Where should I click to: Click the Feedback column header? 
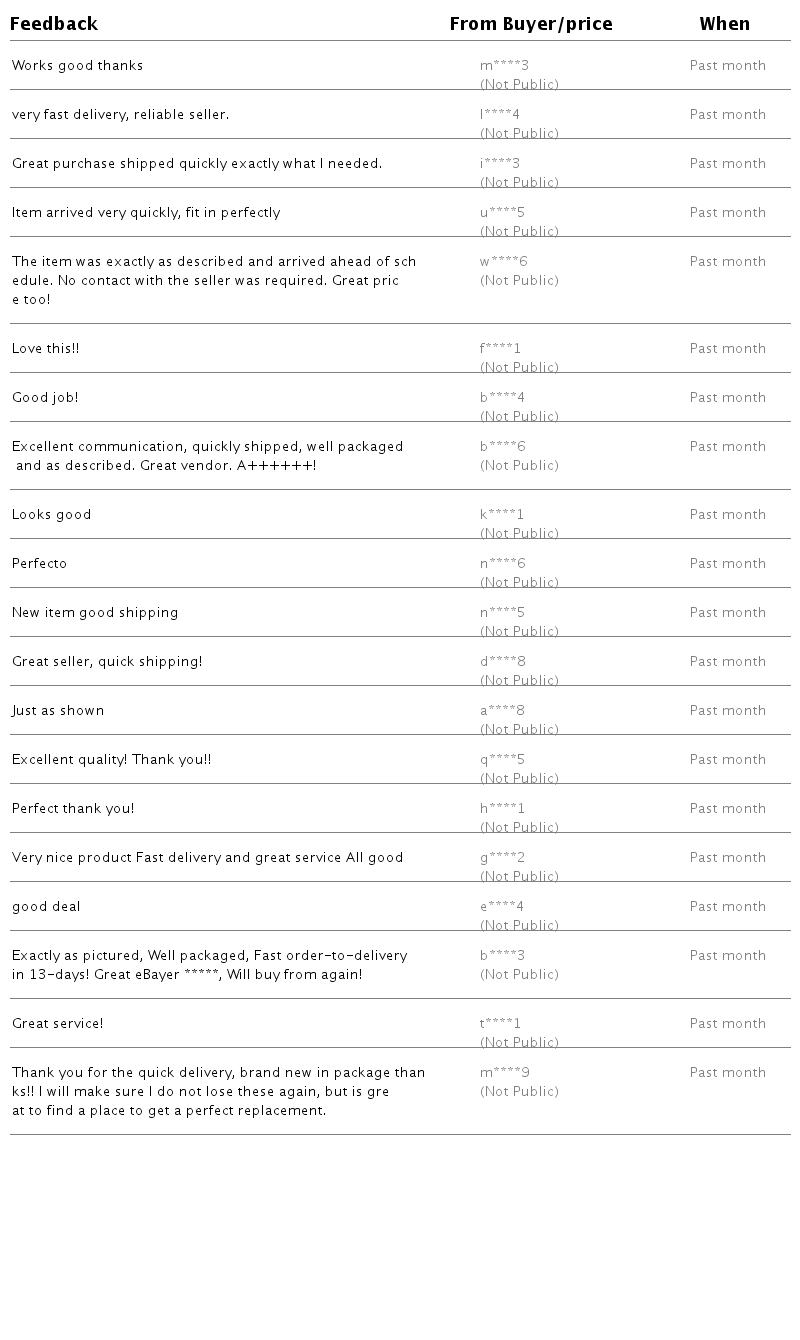tap(54, 24)
